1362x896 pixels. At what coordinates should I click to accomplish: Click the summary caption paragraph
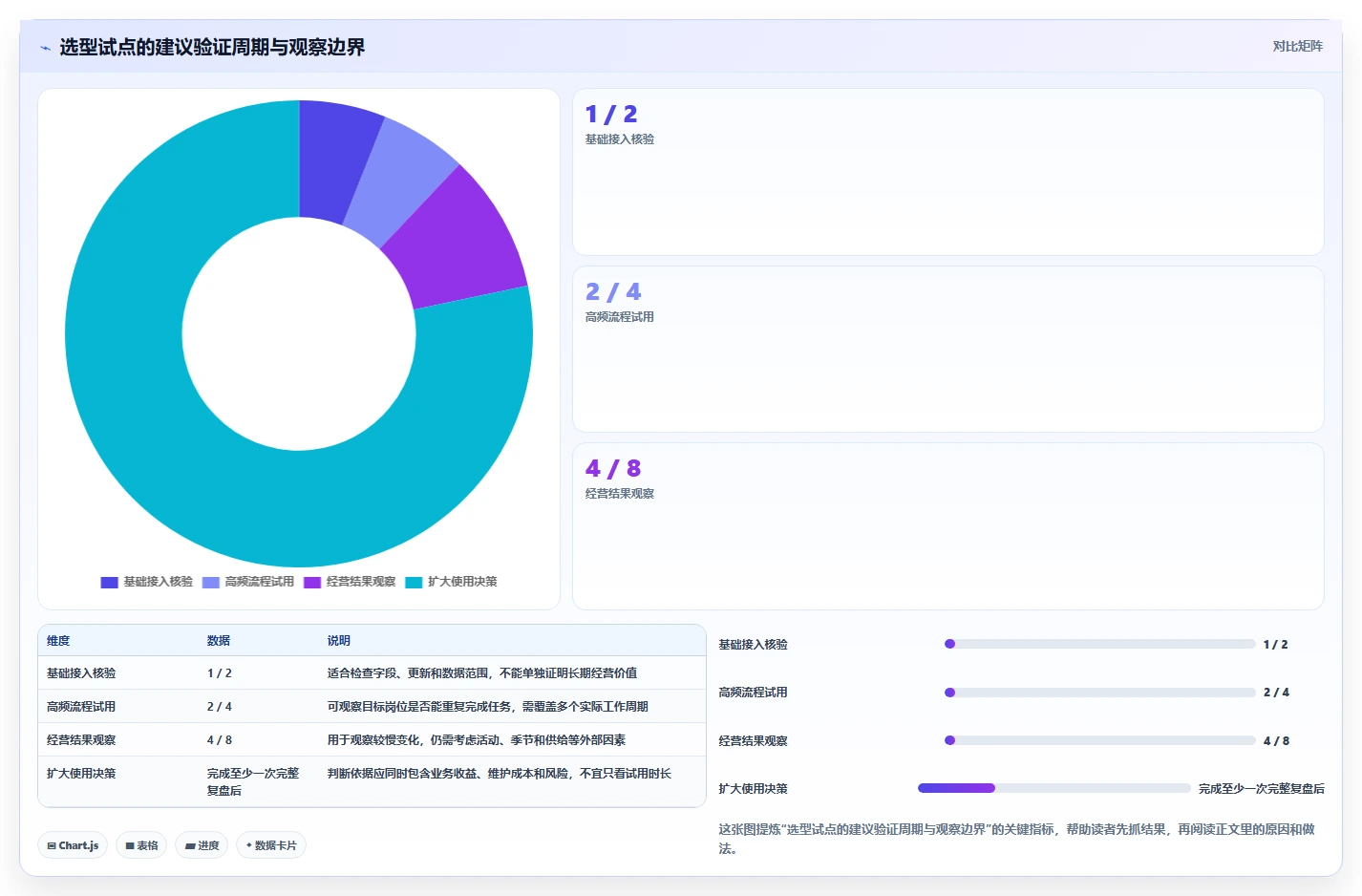1017,839
